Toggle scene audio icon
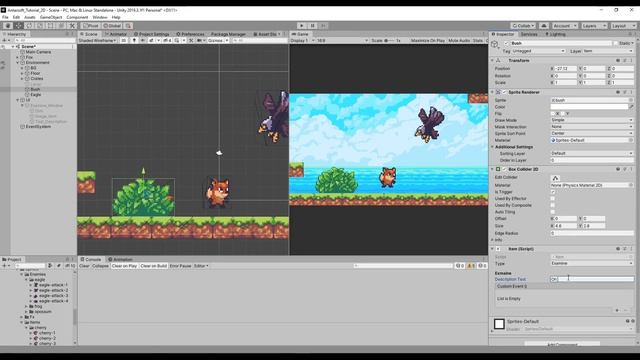This screenshot has width=640, height=360. 142,40
